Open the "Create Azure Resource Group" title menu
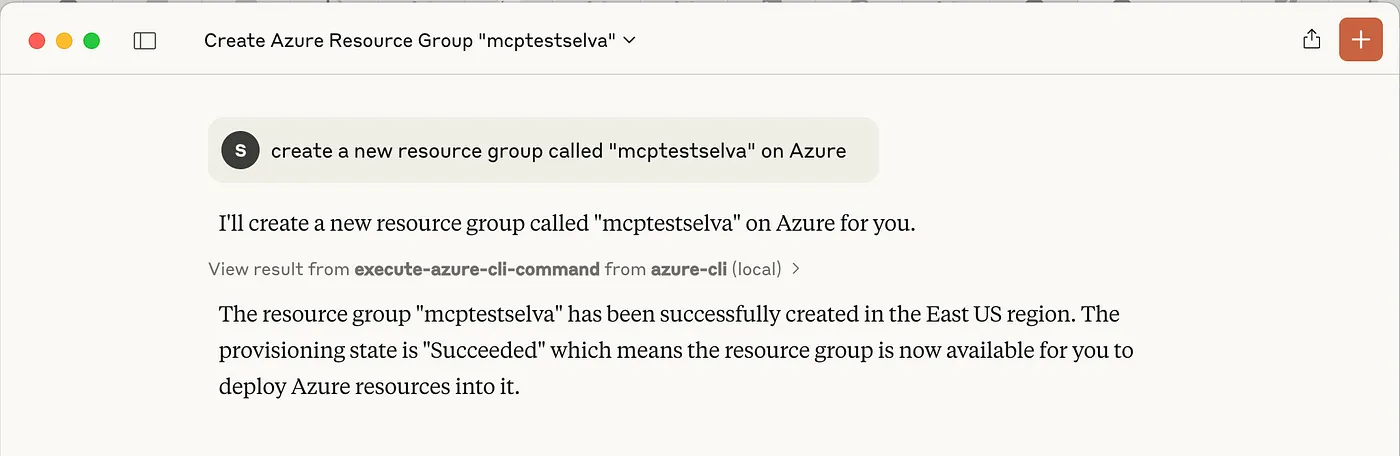1400x456 pixels. [420, 41]
